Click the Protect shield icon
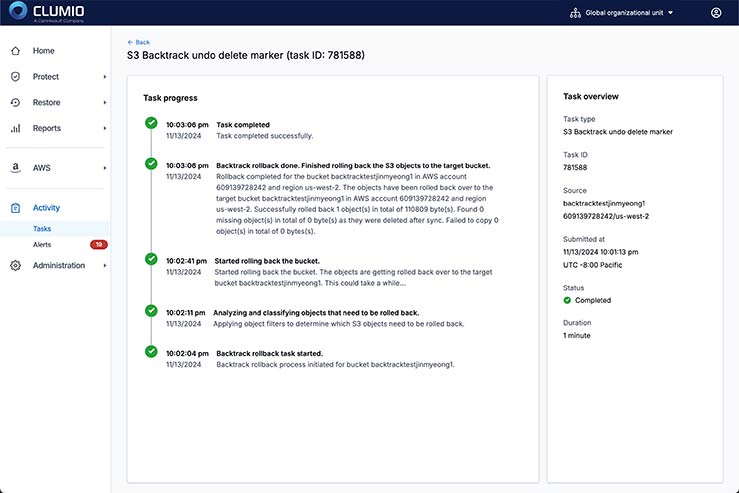 pos(15,77)
